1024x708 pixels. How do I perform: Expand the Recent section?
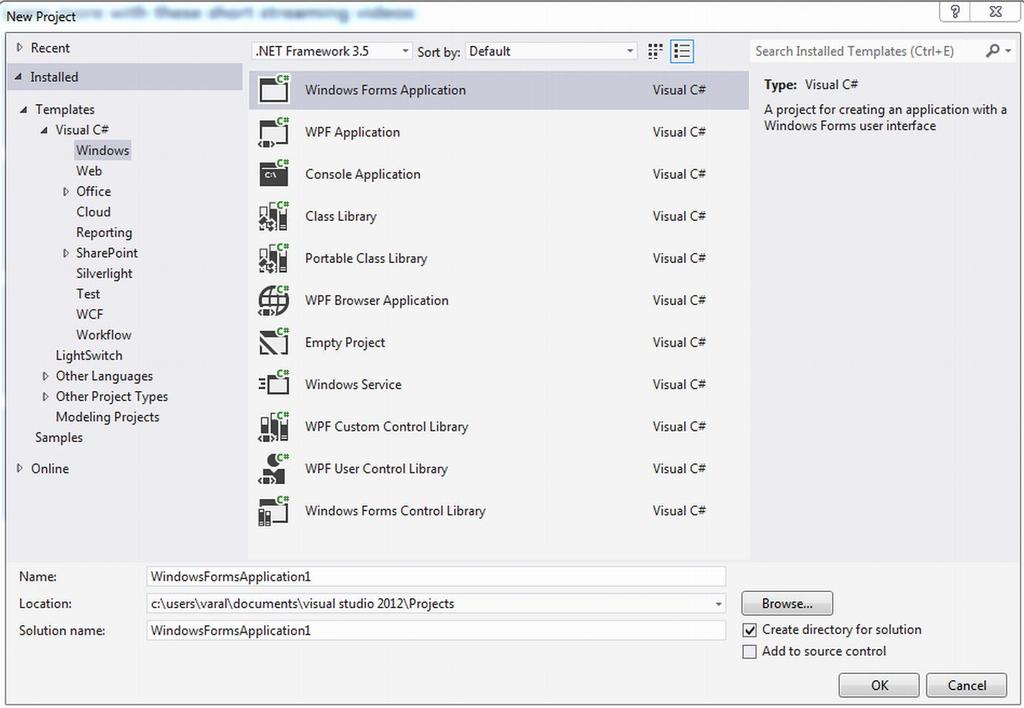(x=20, y=48)
